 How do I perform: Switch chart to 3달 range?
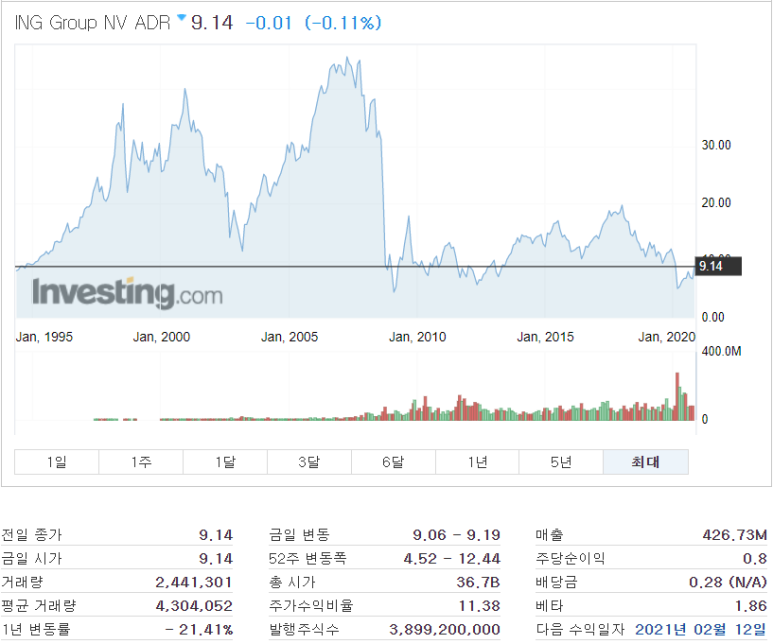click(x=309, y=462)
